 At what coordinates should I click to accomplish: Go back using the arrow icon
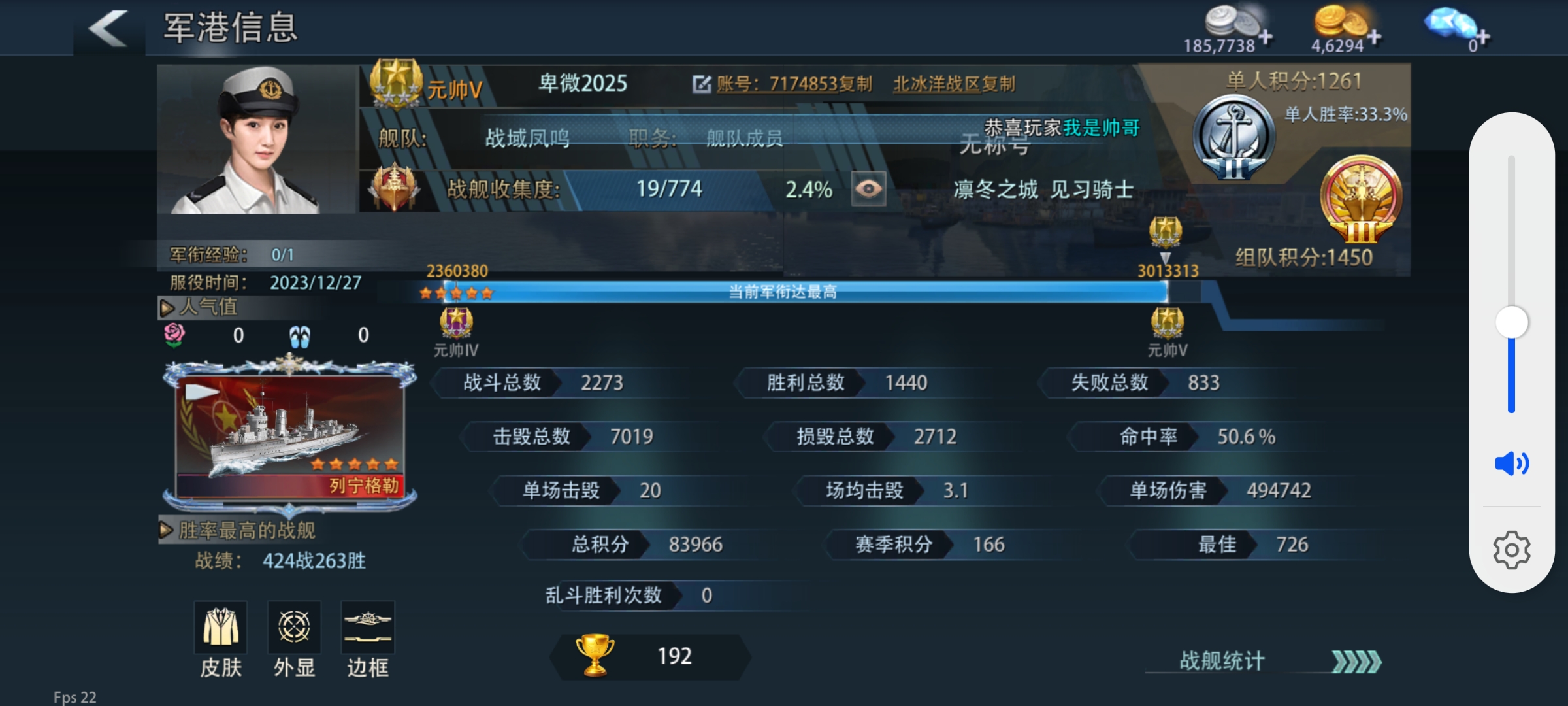[x=108, y=29]
